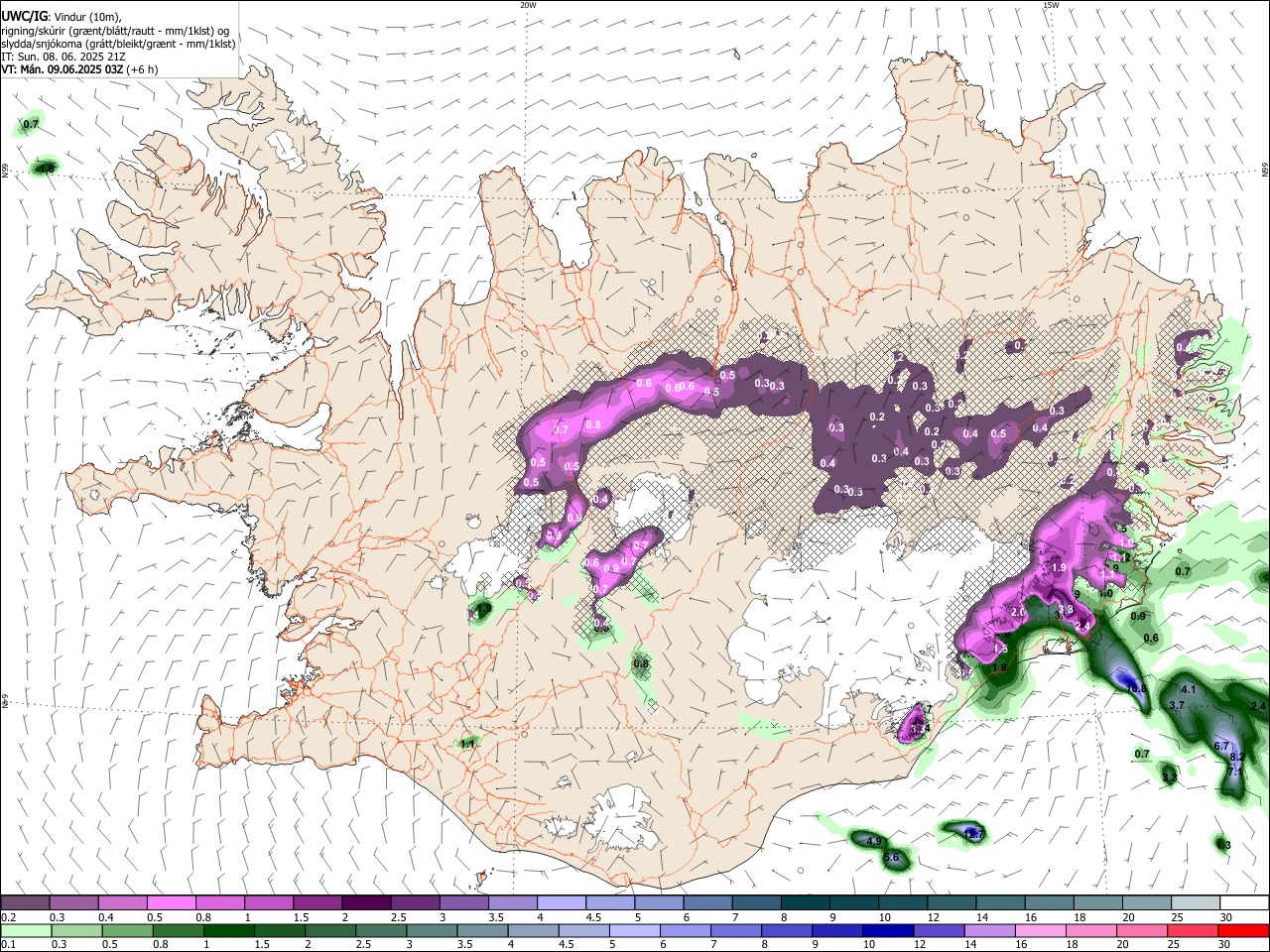Click the 'slydda/snjókoma' header line
Screen dimensions: 1270x952
pyautogui.click(x=118, y=44)
